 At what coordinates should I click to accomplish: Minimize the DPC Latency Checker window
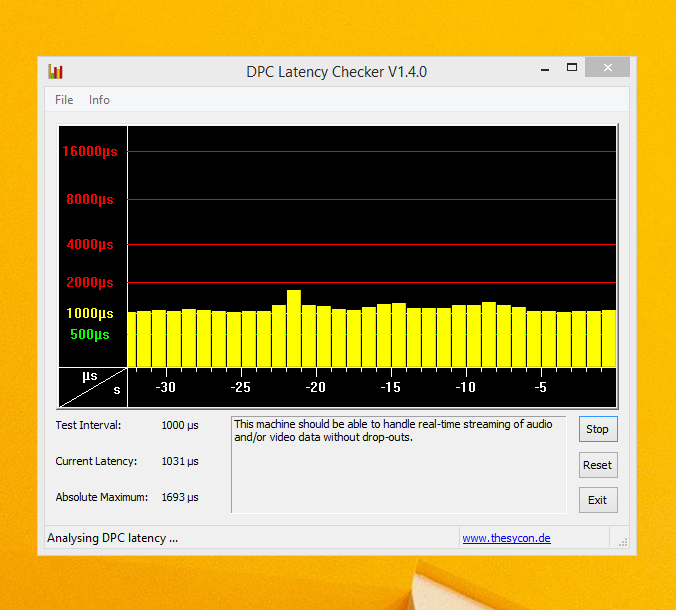pos(544,70)
